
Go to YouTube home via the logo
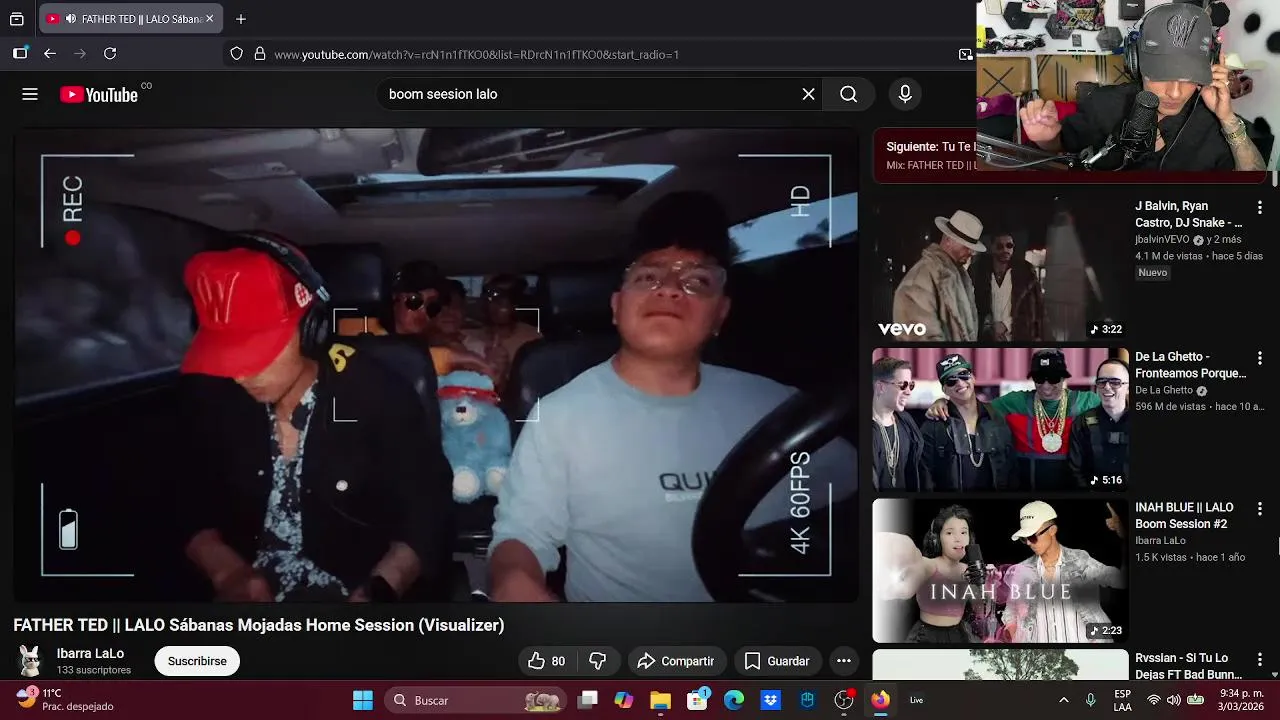click(99, 94)
